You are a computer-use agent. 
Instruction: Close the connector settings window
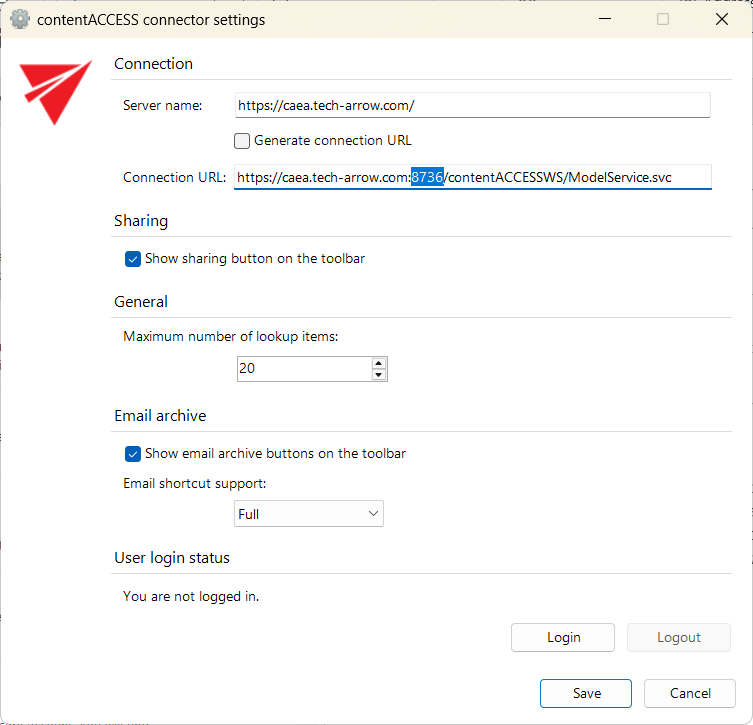click(722, 19)
